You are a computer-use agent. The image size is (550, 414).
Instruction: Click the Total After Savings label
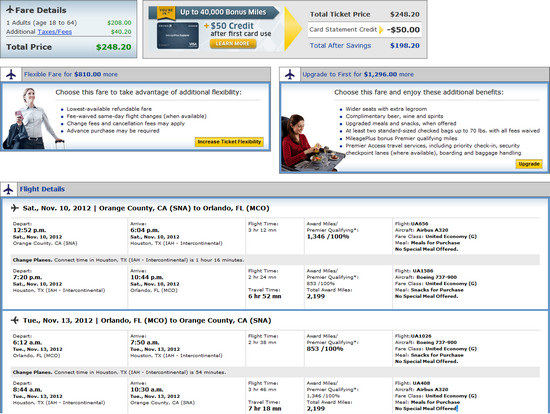340,46
